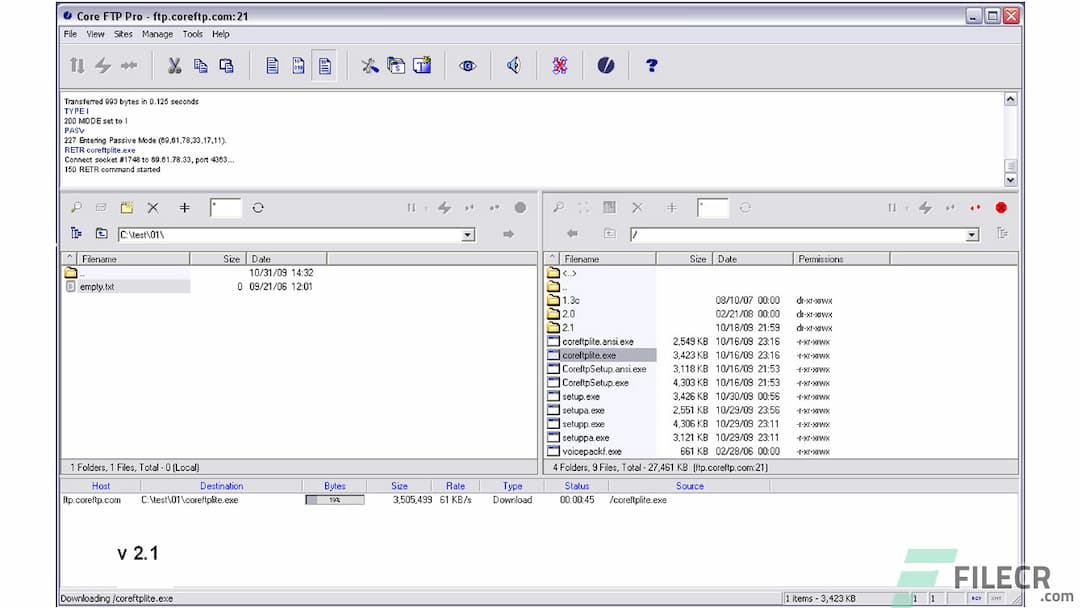Connect using the up/down arrows toolbar icon
This screenshot has height=608, width=1080.
(77, 65)
